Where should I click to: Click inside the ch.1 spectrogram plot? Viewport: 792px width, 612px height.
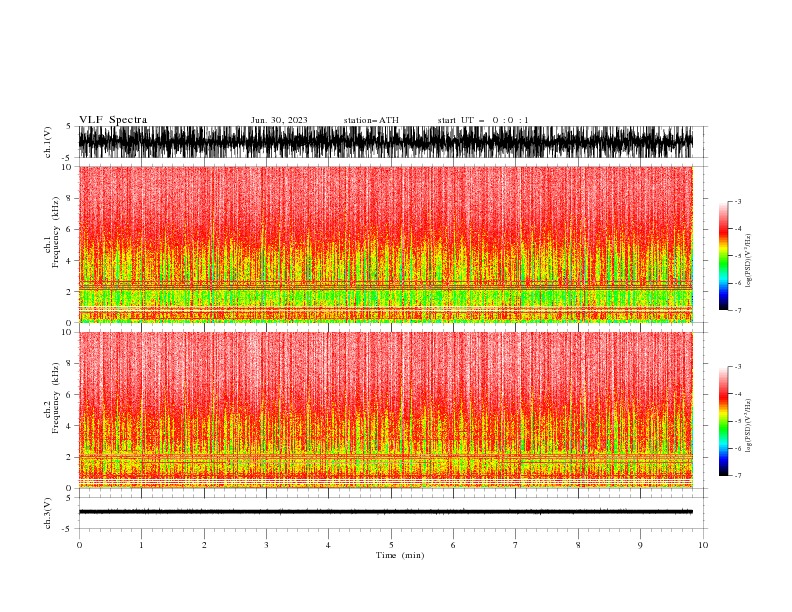point(386,244)
